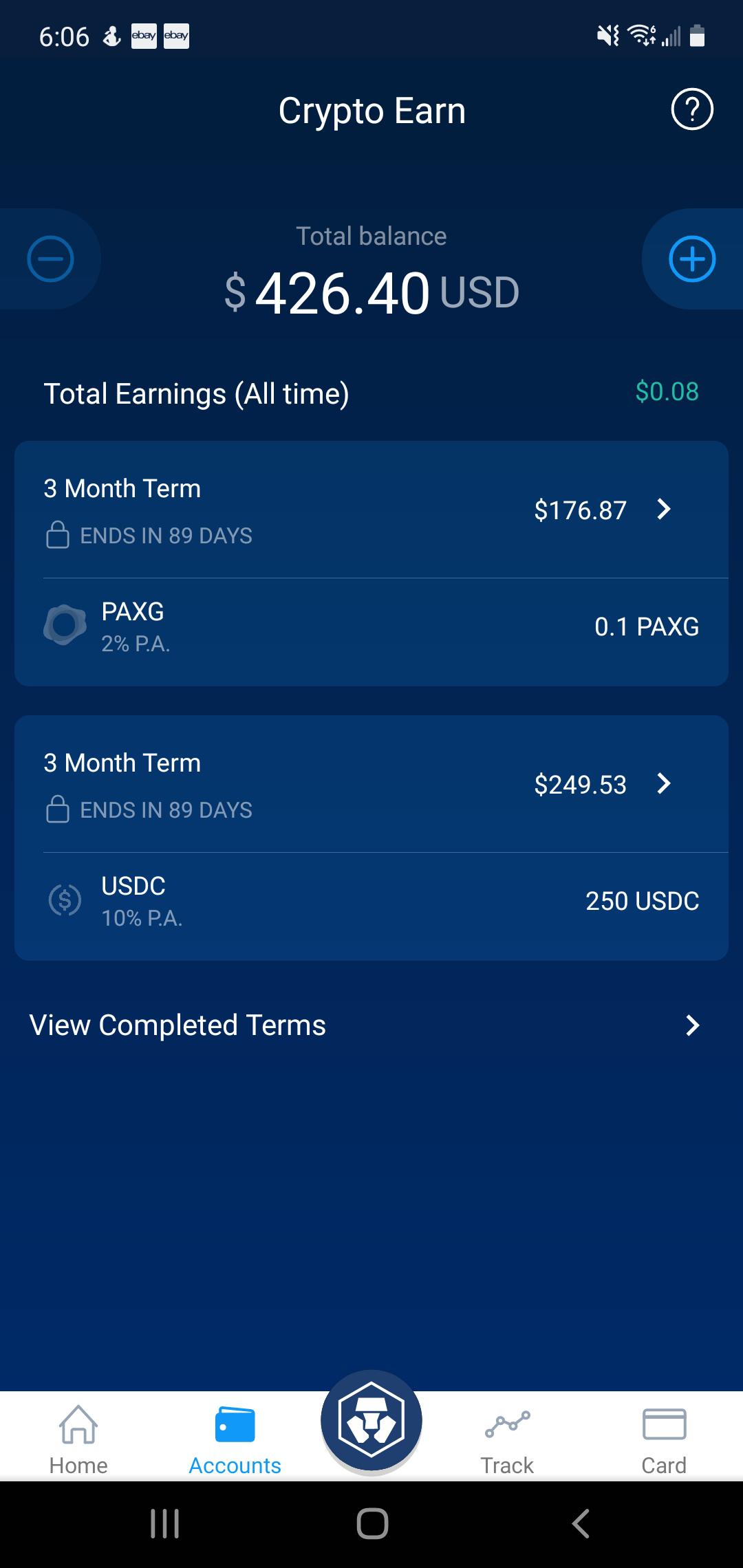
Task: Click the USDC coin icon
Action: click(65, 900)
